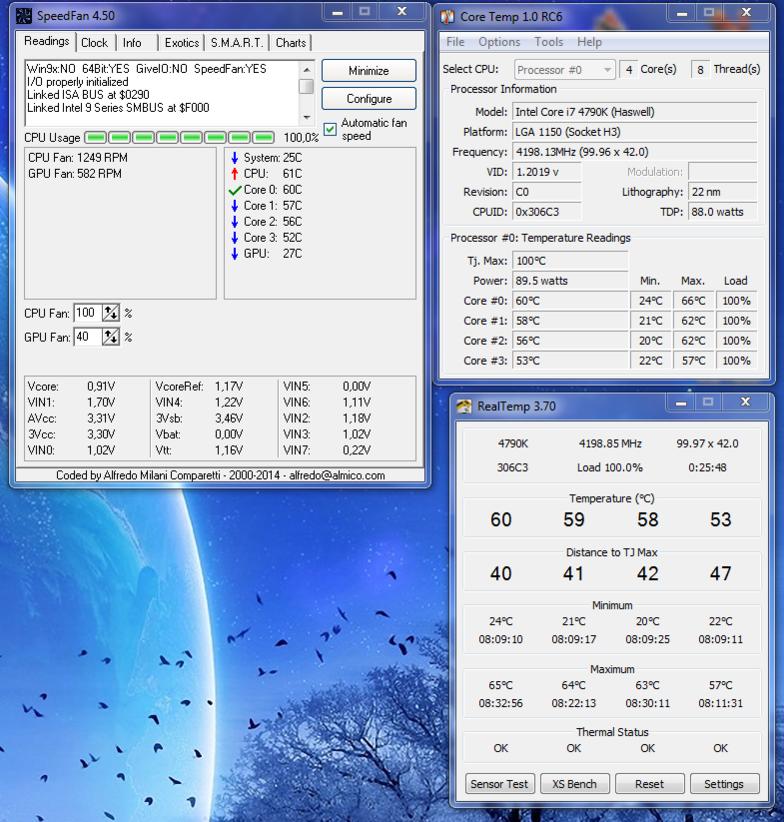Run XS Bench in RealTemp

[574, 784]
